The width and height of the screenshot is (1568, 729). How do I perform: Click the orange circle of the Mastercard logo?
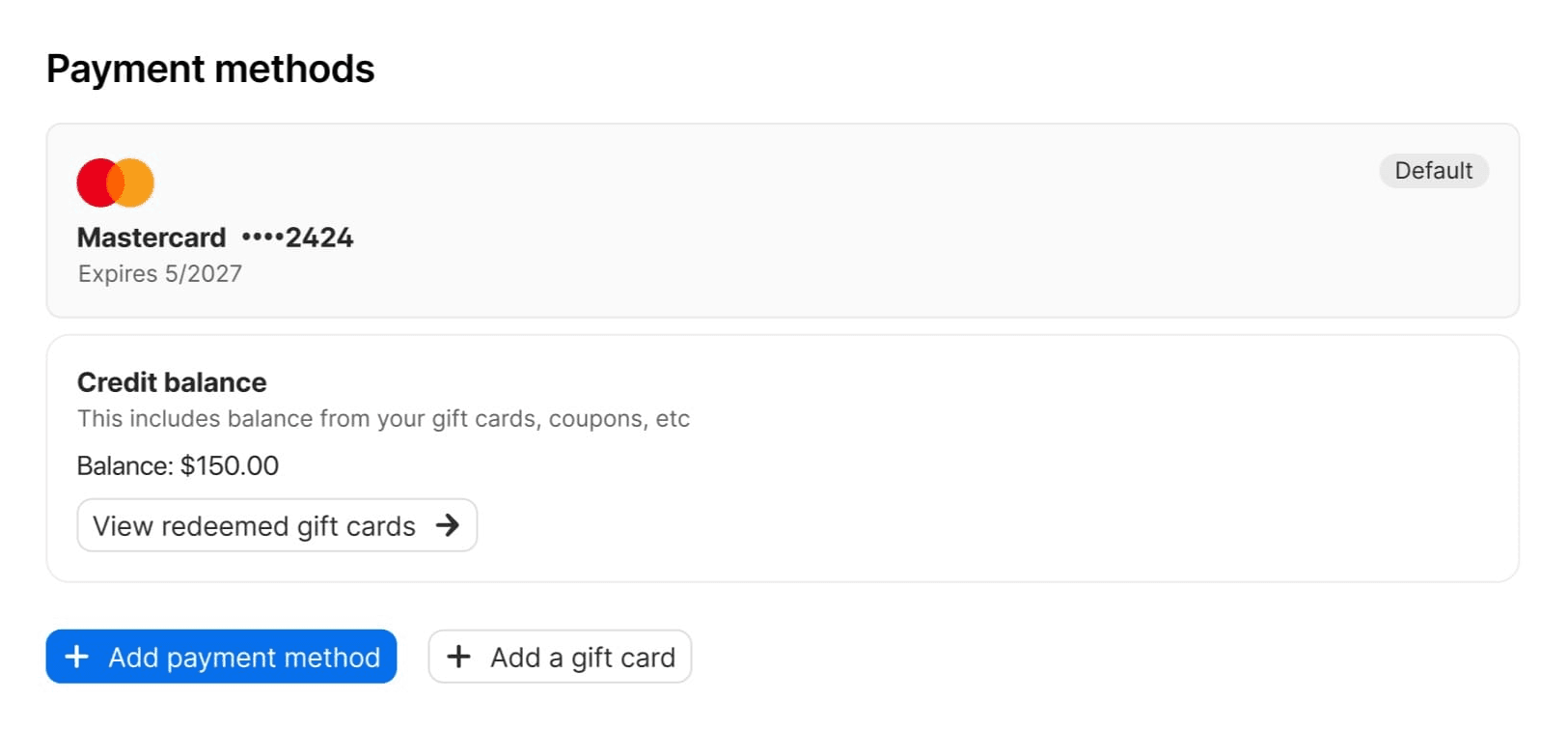pos(138,182)
